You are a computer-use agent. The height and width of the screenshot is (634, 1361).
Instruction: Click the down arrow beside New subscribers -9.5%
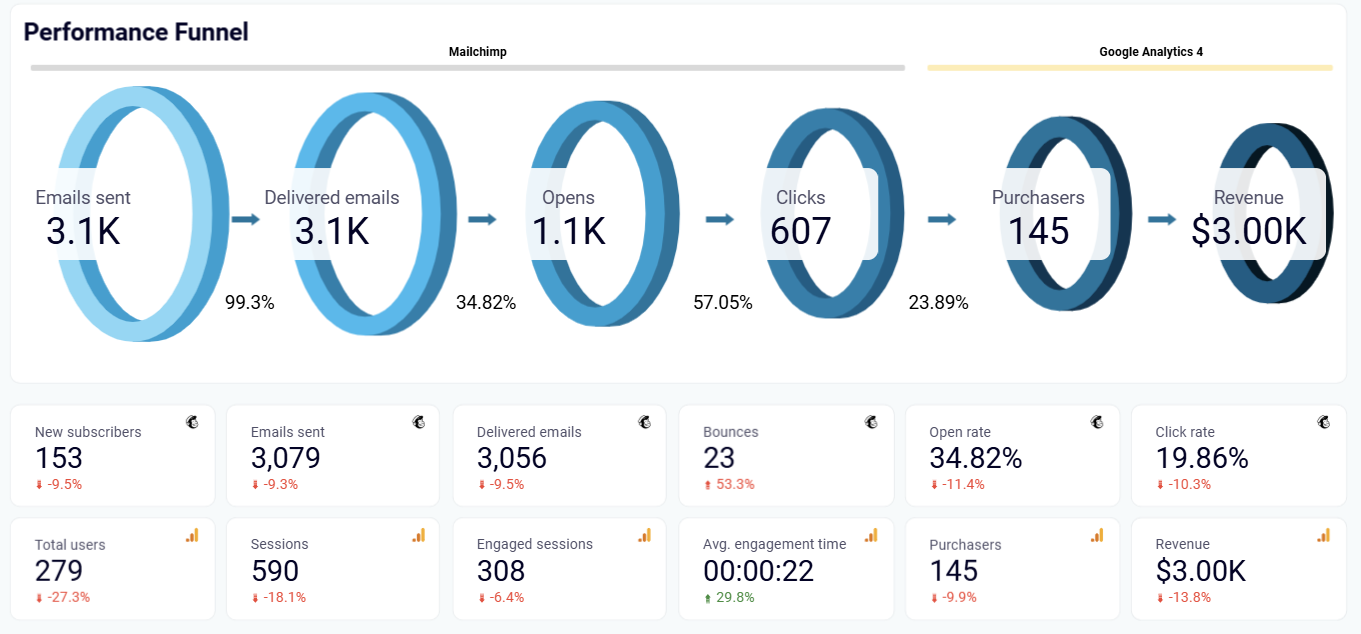point(39,485)
